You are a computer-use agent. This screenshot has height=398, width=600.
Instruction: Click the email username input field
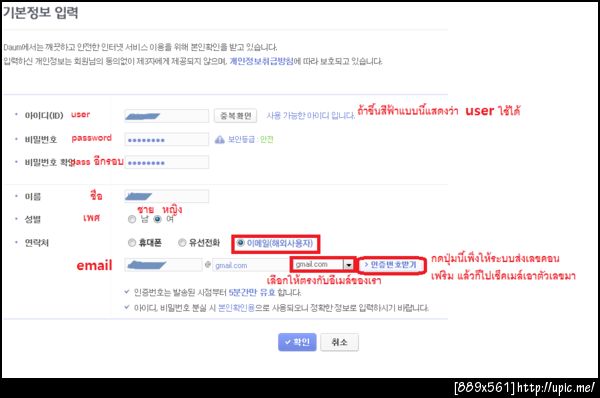[163, 265]
